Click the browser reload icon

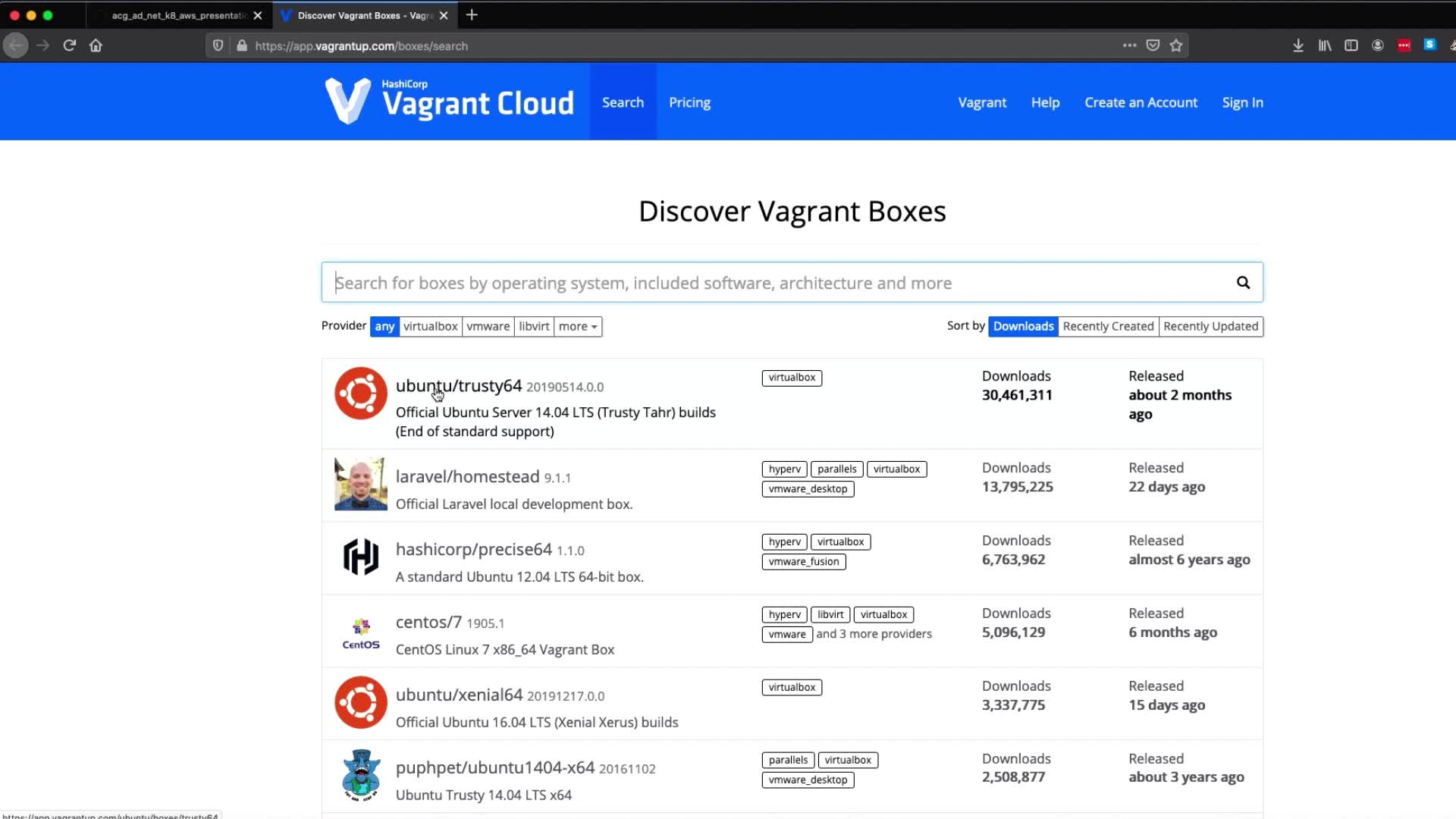click(x=69, y=45)
